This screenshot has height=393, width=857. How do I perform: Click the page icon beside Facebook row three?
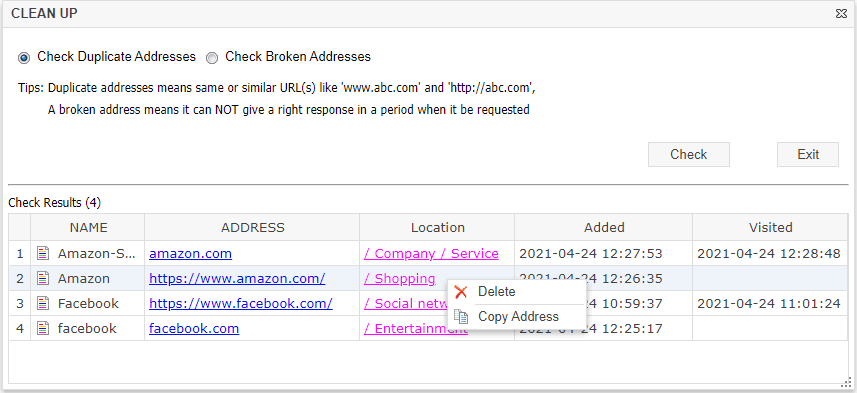[43, 303]
